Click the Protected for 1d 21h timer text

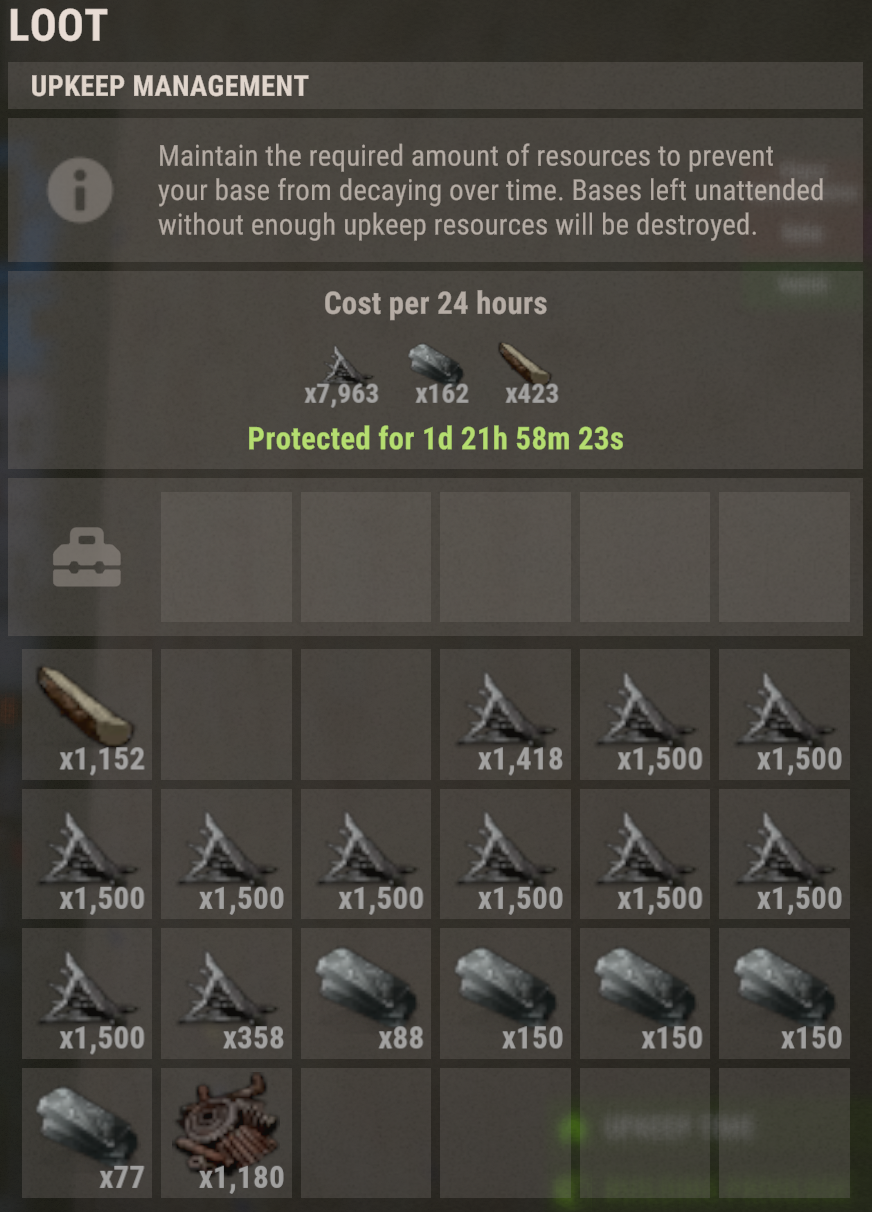[436, 438]
